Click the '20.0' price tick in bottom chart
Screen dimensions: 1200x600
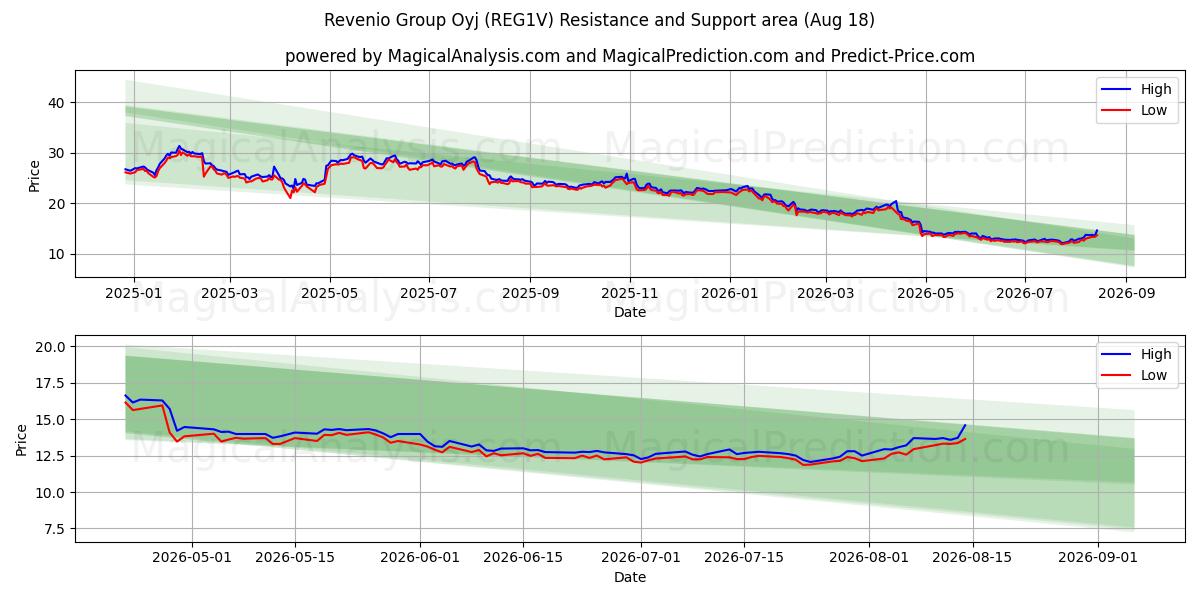pos(52,347)
